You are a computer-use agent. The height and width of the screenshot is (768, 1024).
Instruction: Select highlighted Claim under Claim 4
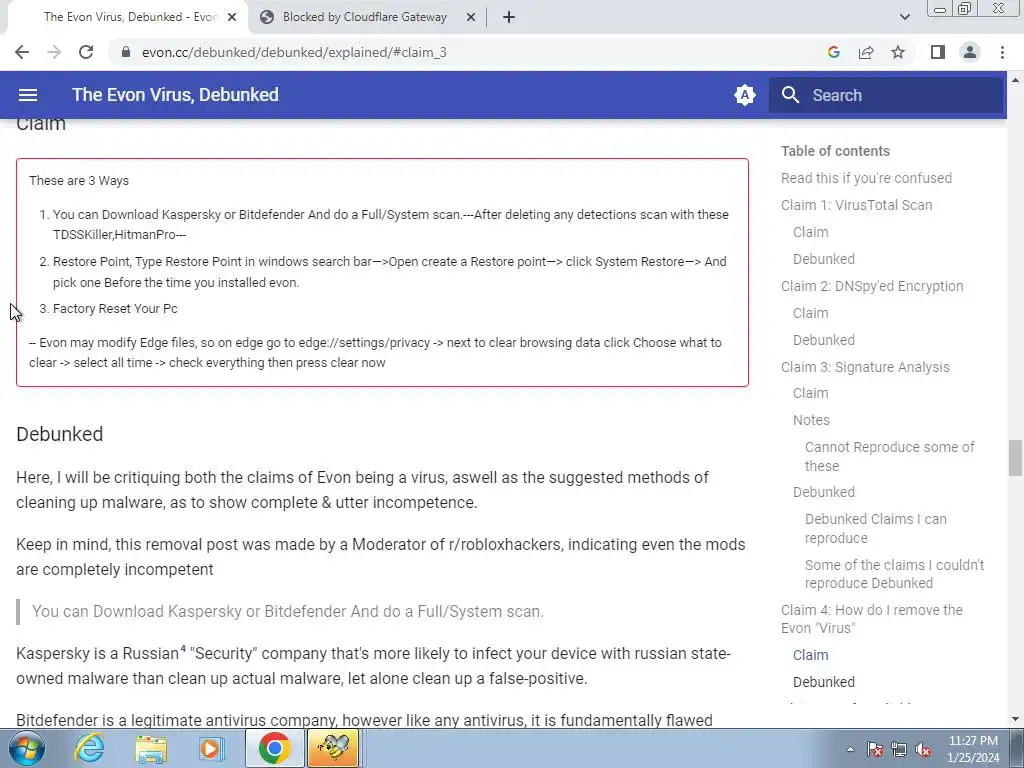click(x=810, y=655)
